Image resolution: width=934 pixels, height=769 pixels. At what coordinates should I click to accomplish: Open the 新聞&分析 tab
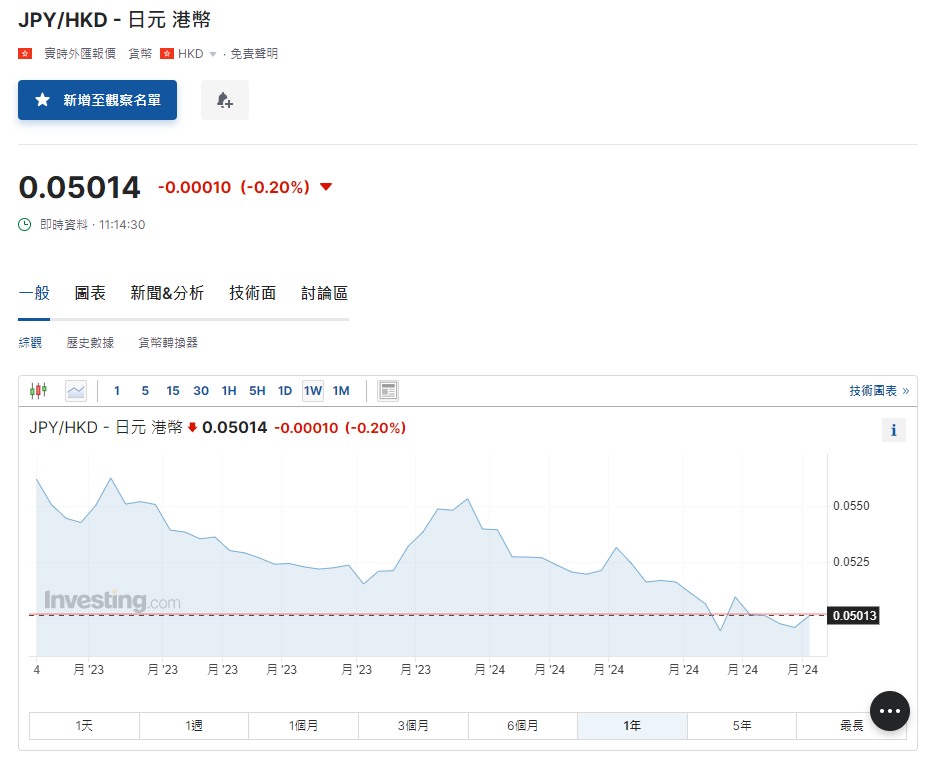click(x=166, y=293)
